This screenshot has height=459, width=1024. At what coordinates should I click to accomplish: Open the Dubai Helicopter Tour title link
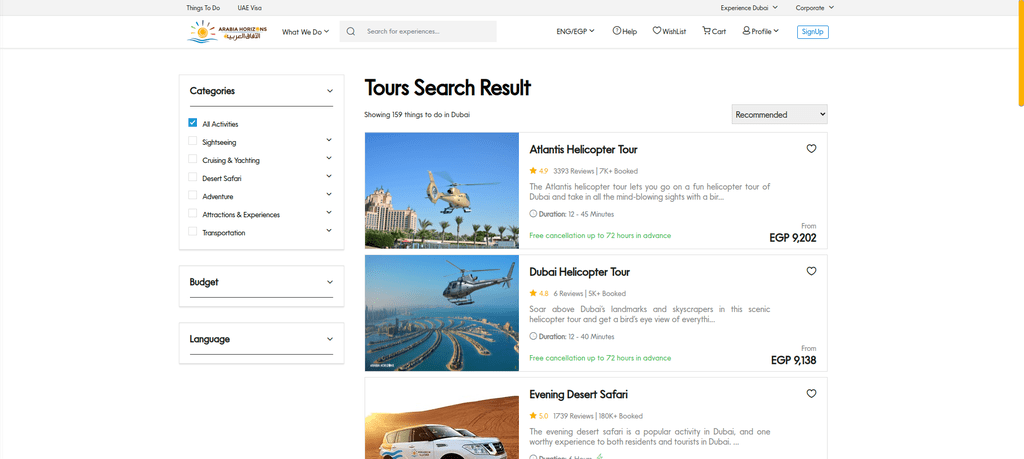(x=579, y=272)
